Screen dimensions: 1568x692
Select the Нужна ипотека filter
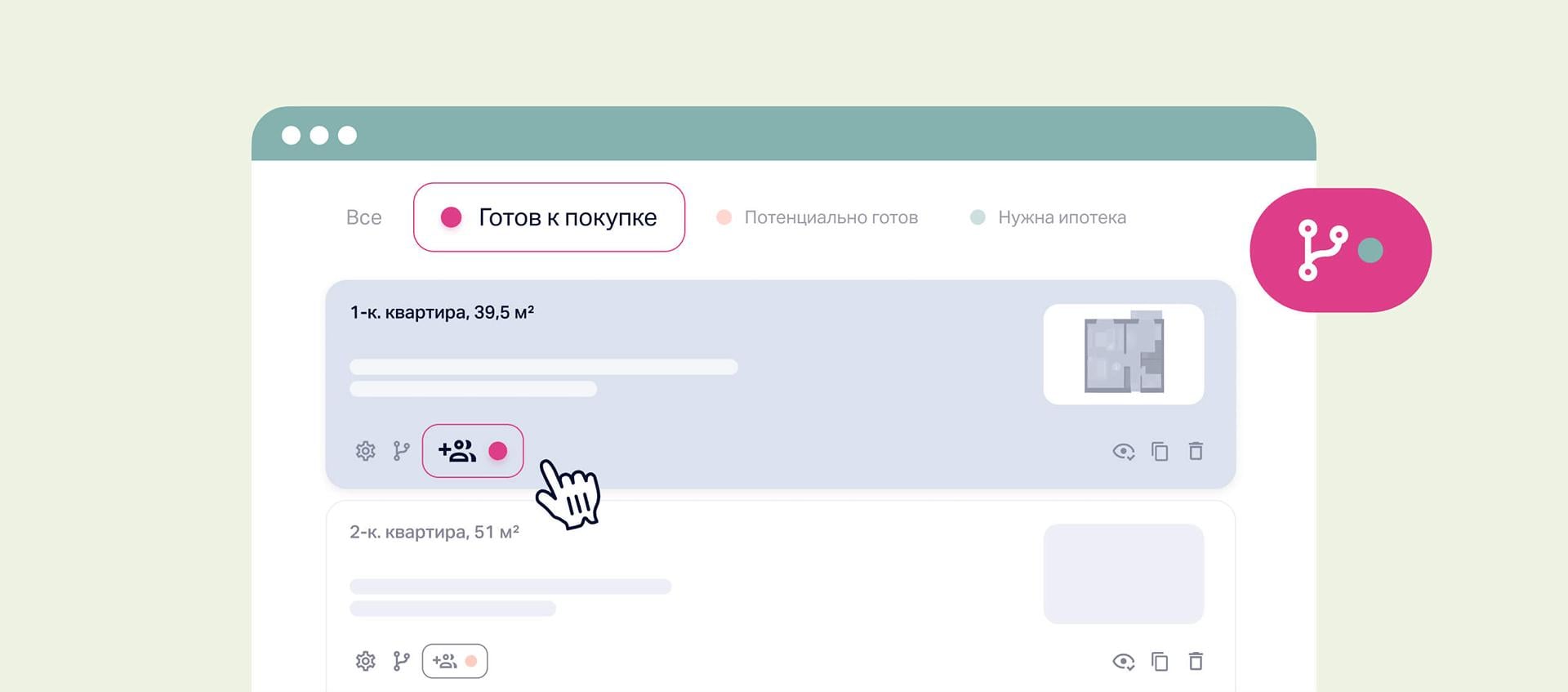pyautogui.click(x=1048, y=217)
